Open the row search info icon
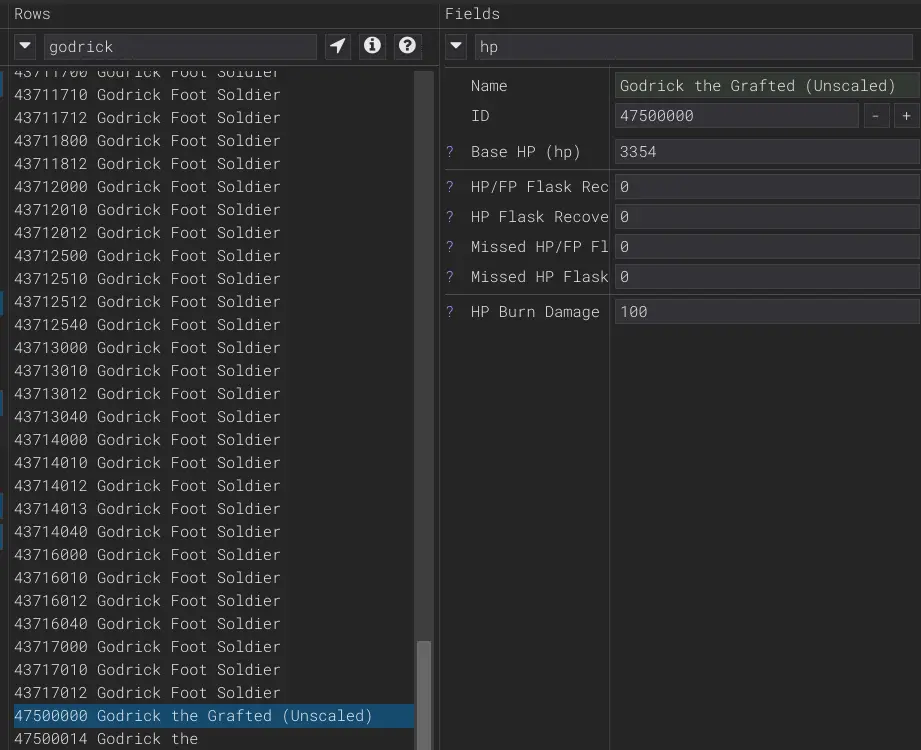Screen dimensions: 921x750 [x=372, y=46]
